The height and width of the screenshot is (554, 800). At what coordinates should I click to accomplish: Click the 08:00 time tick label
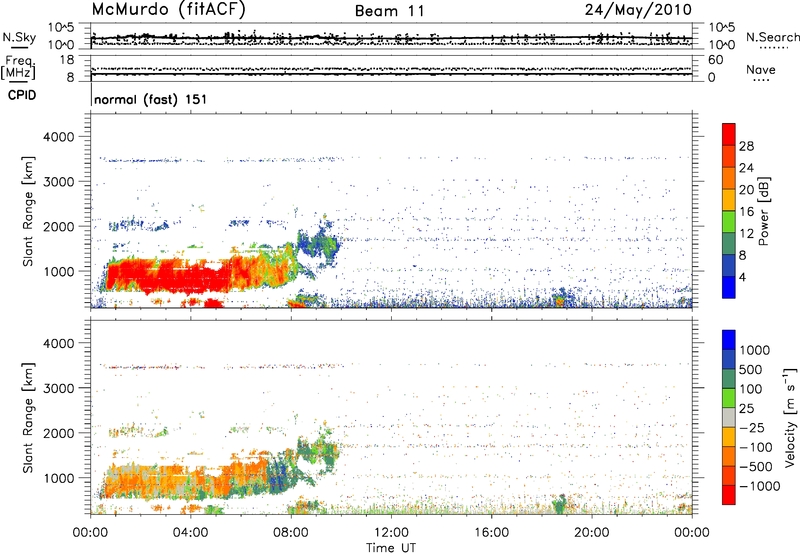(x=290, y=533)
